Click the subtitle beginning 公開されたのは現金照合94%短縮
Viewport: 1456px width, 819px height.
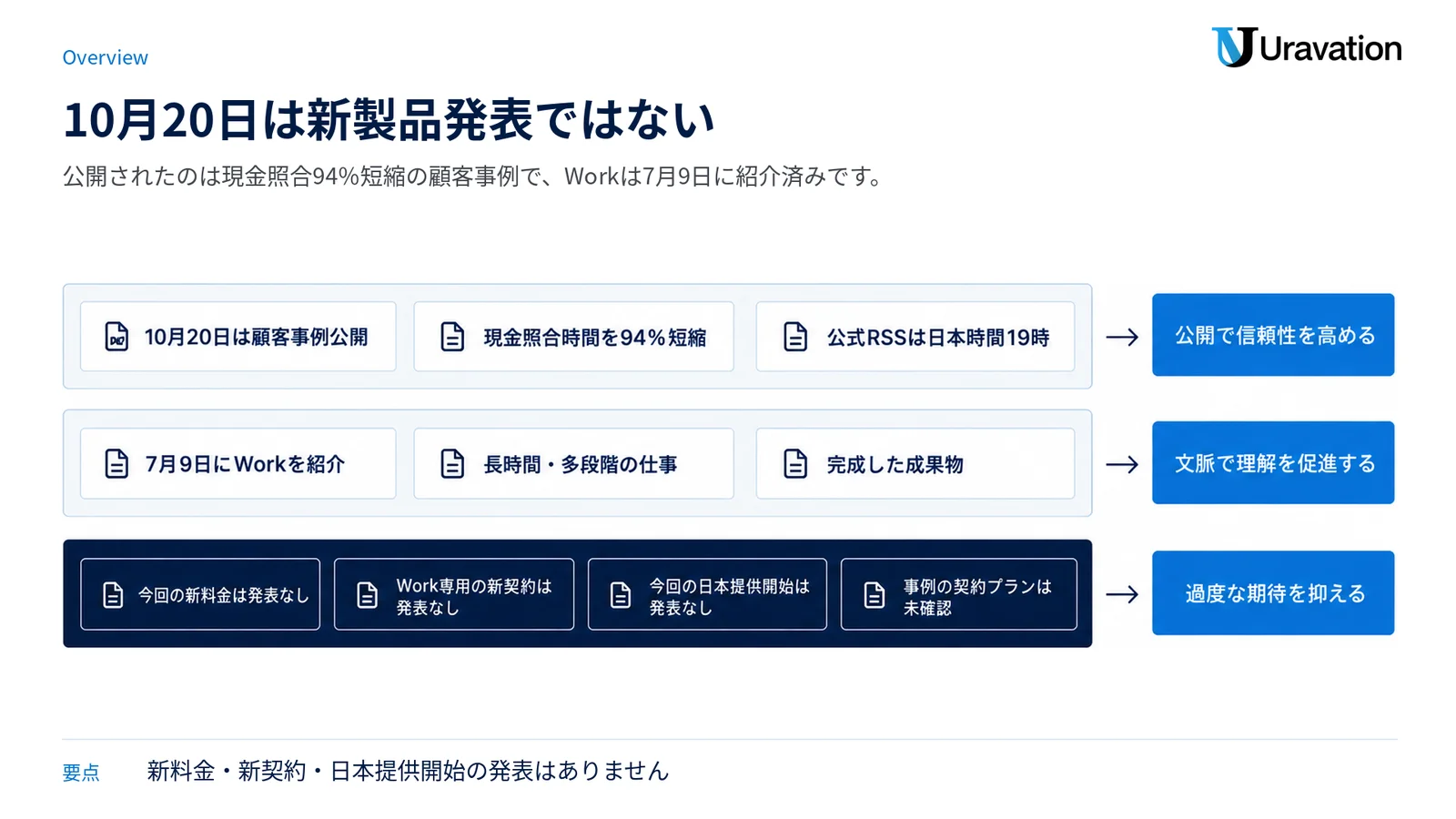473,176
